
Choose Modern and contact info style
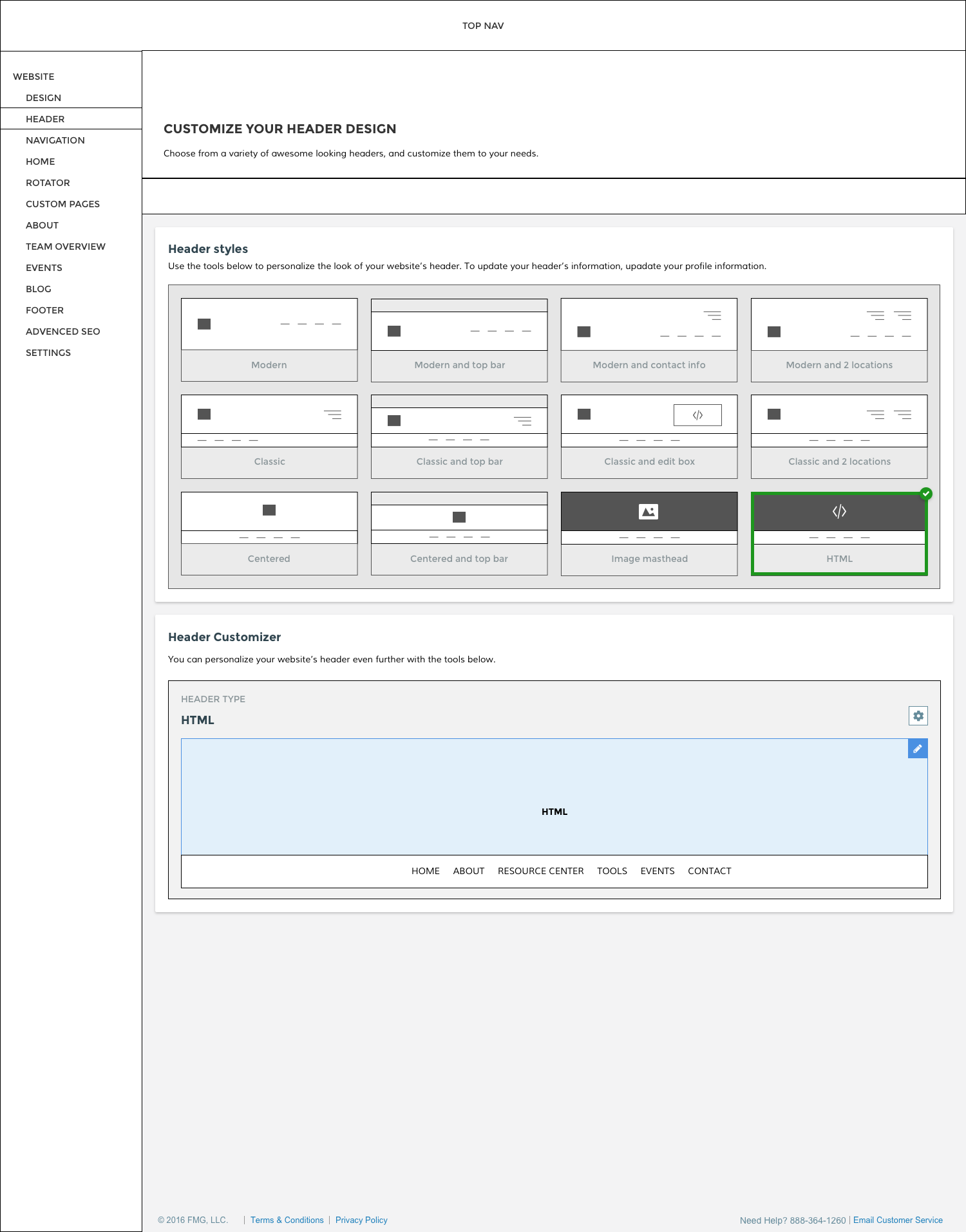coord(649,340)
